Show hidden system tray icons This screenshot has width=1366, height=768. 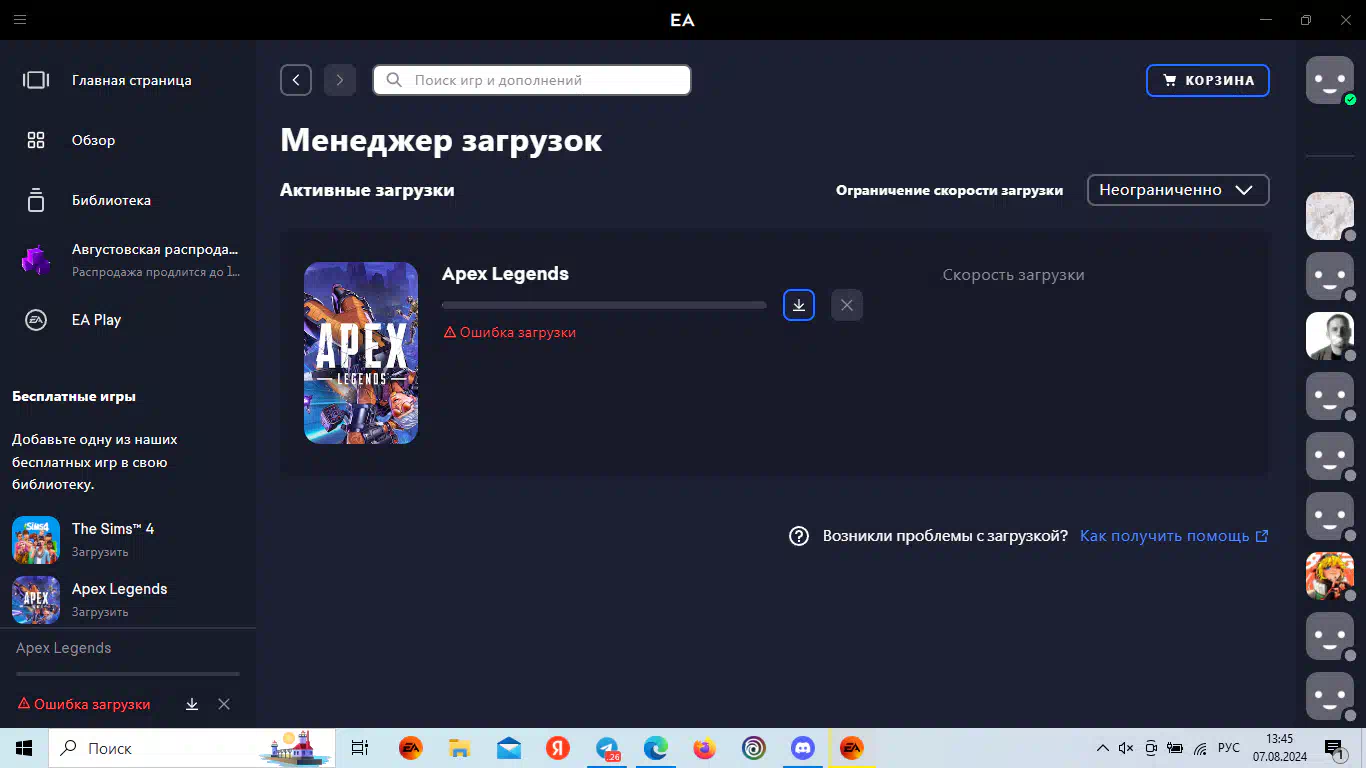coord(1102,748)
